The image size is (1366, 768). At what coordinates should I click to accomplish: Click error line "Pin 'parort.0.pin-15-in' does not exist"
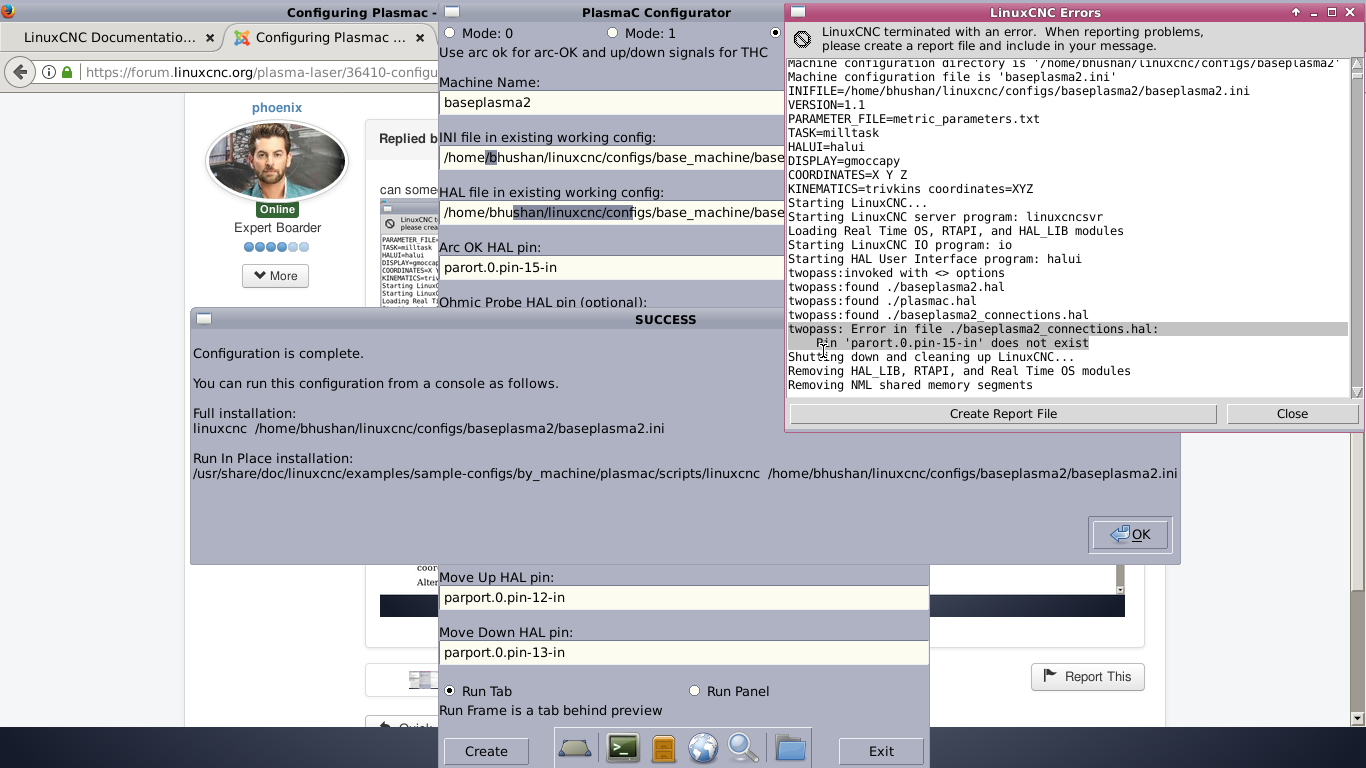(952, 343)
